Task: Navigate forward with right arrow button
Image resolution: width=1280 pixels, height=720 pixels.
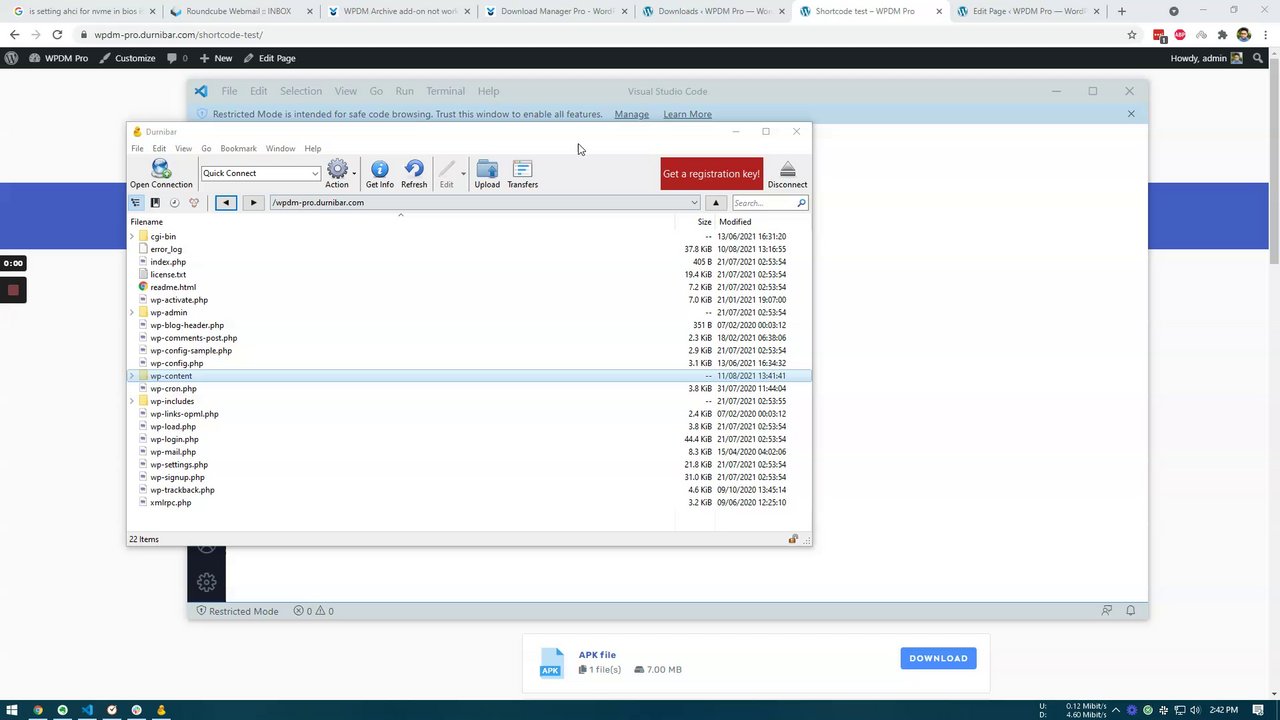Action: tap(253, 203)
